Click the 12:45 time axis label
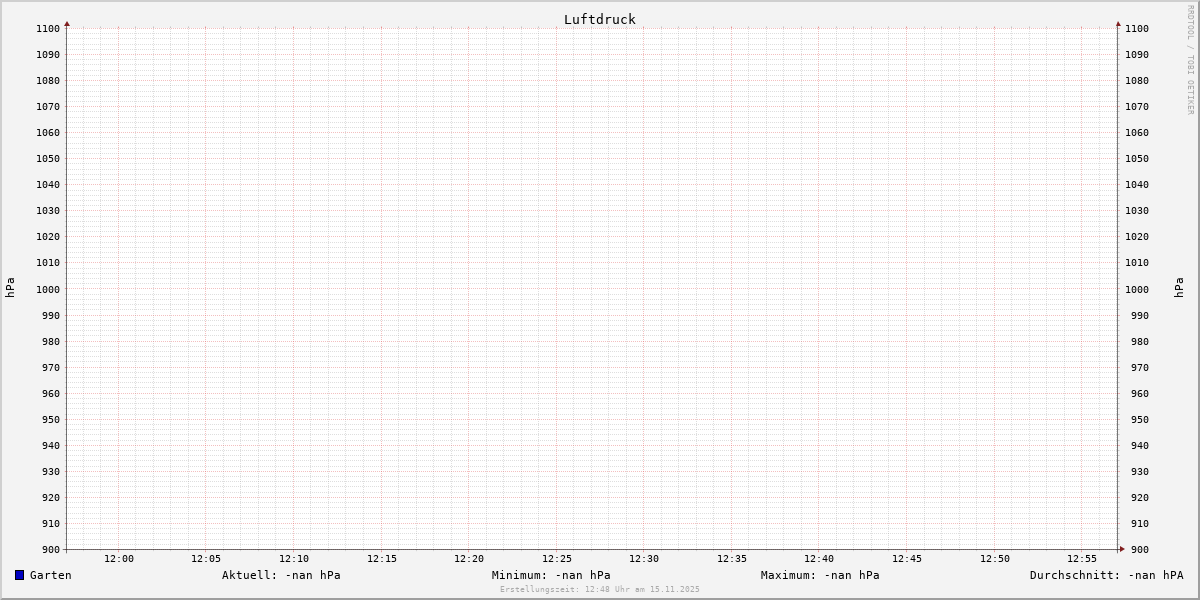Screen dimensions: 1200x600 (x=907, y=559)
